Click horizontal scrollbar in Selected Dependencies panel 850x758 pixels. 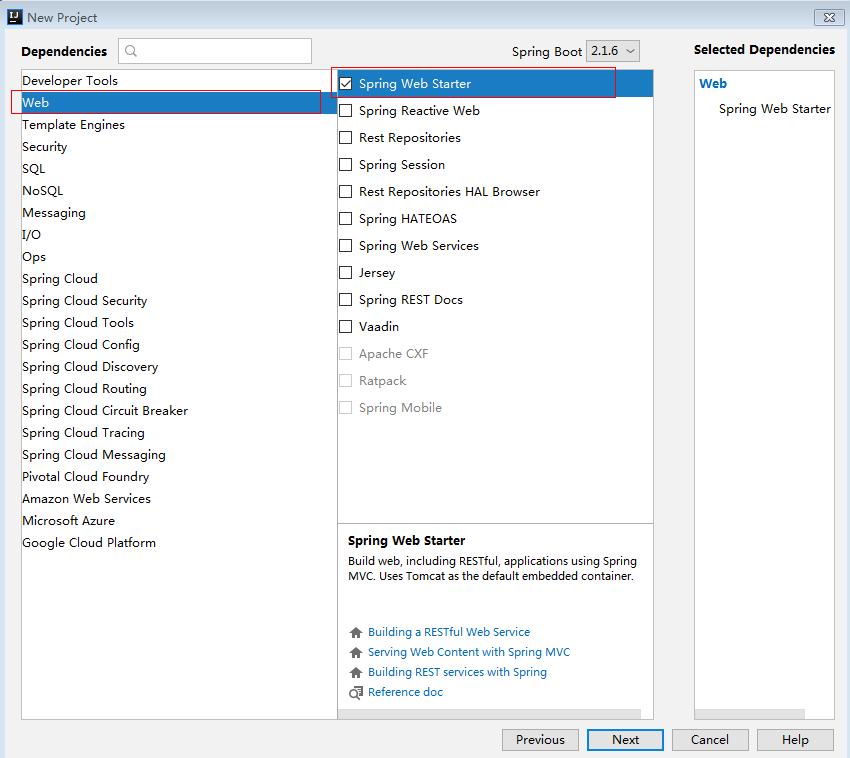(750, 714)
